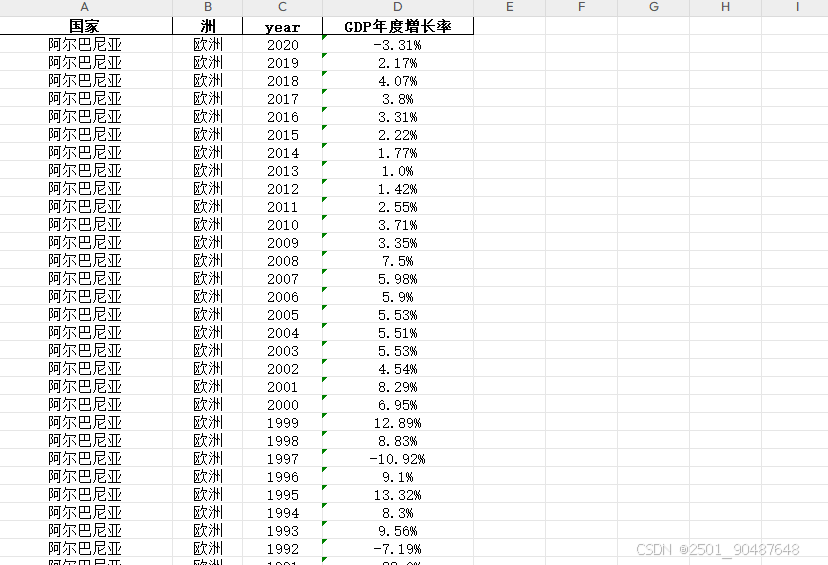The height and width of the screenshot is (565, 828).
Task: Select column G header
Action: click(x=654, y=7)
